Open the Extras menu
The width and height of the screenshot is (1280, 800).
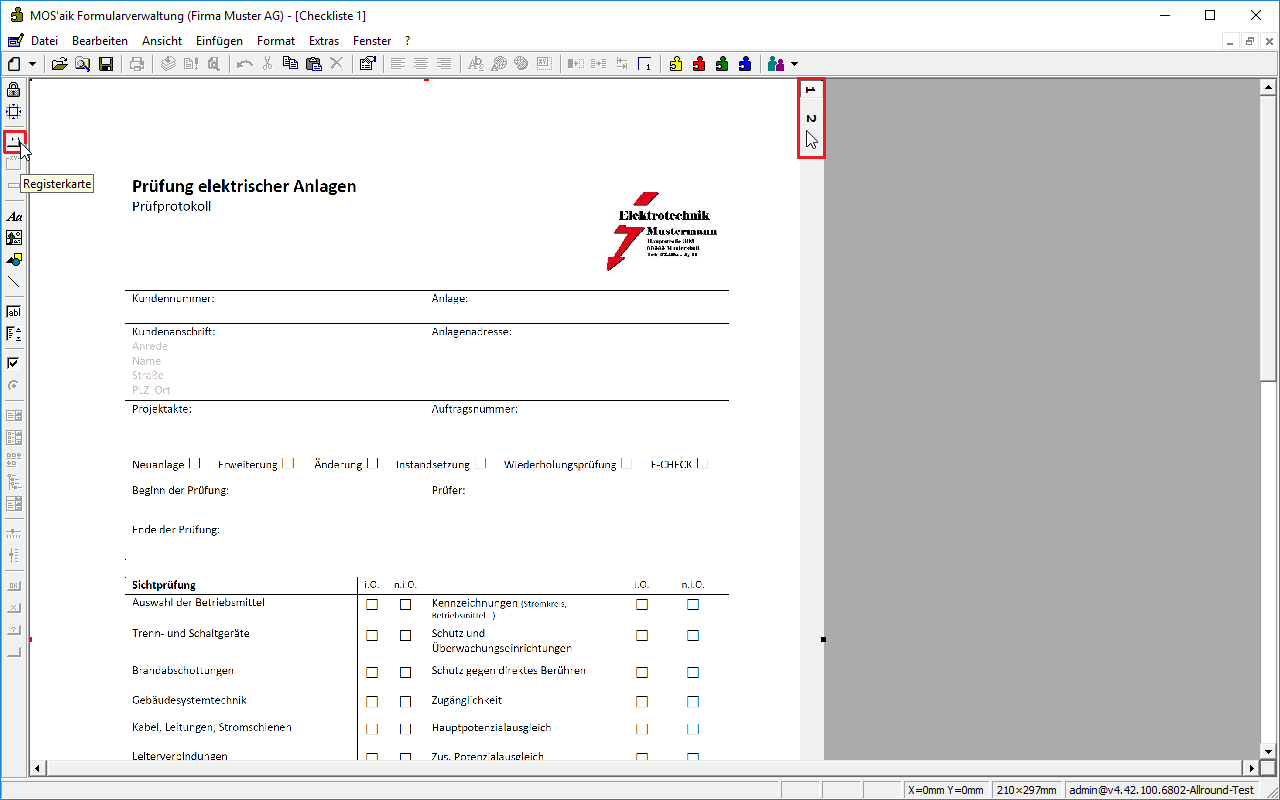click(x=324, y=41)
